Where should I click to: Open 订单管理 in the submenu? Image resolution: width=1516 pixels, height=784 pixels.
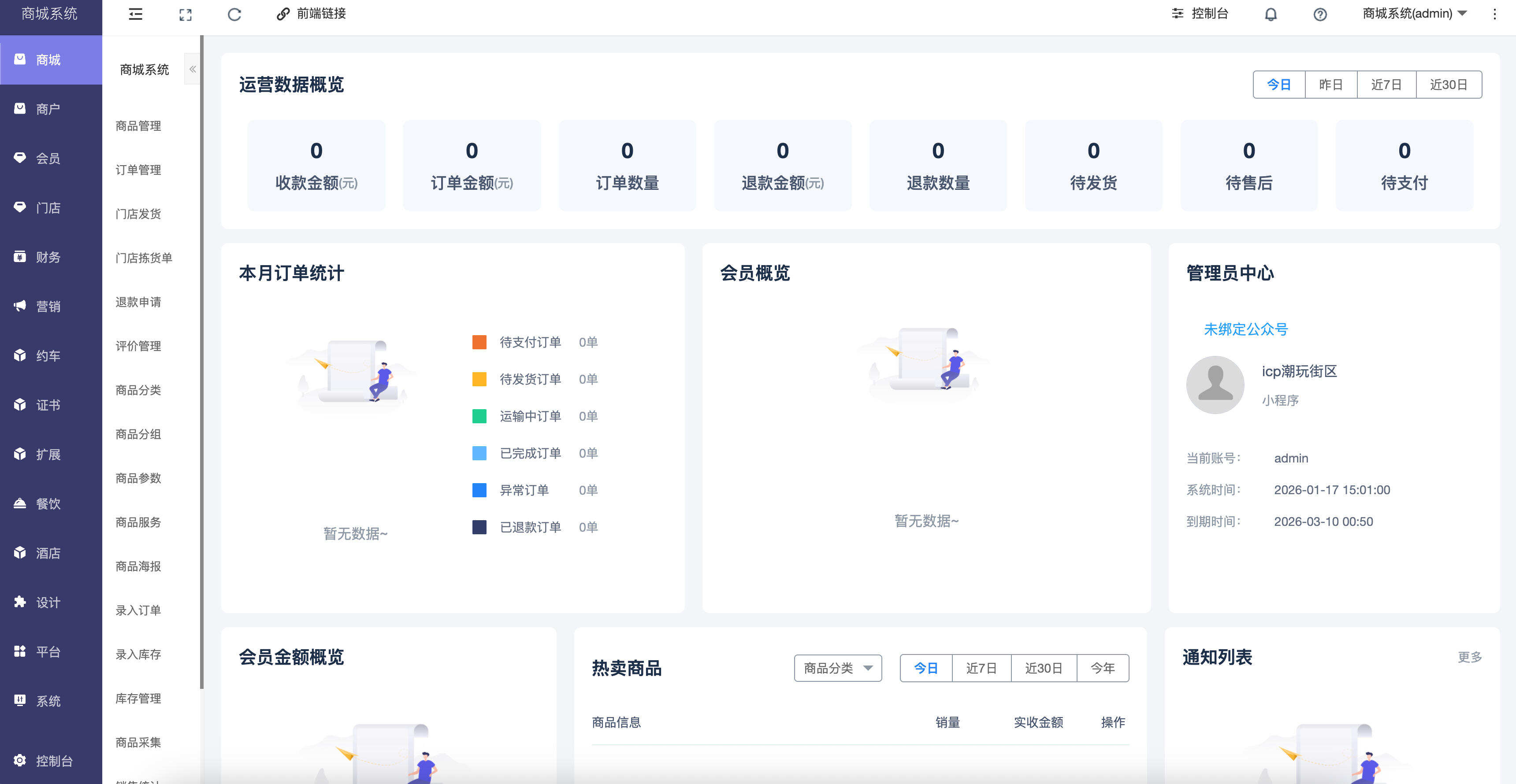click(138, 170)
